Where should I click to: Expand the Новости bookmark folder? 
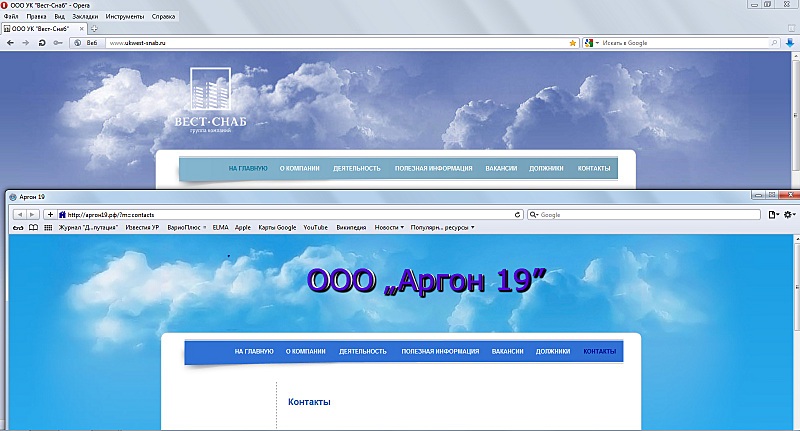click(389, 227)
